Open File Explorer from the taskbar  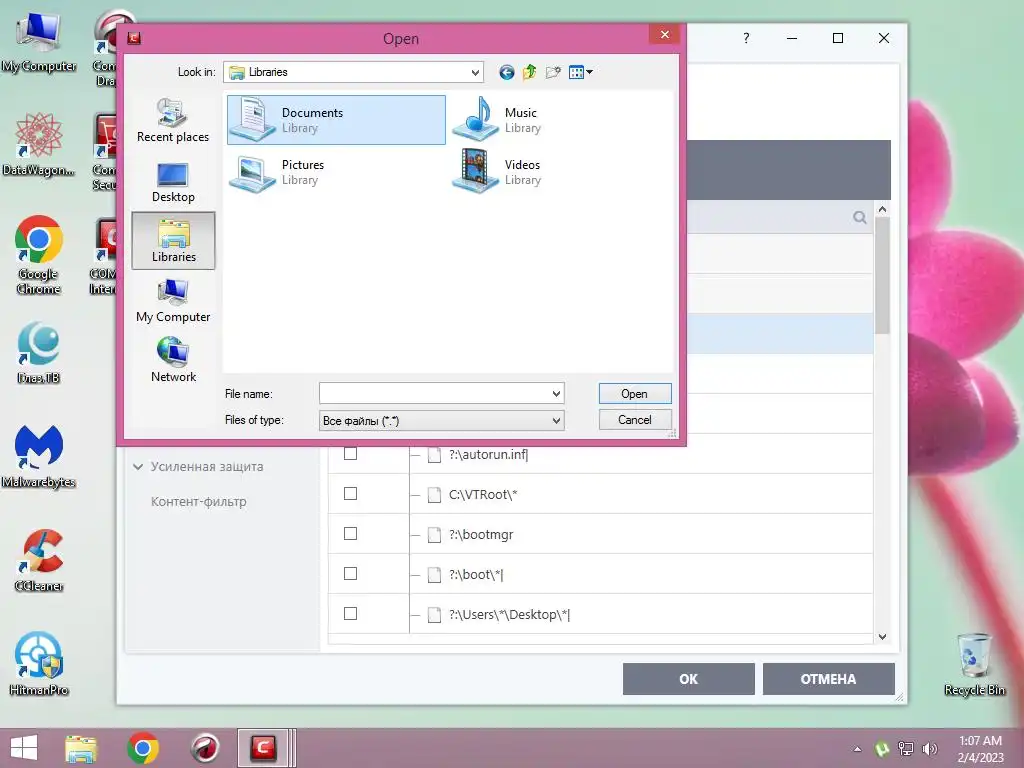(80, 748)
